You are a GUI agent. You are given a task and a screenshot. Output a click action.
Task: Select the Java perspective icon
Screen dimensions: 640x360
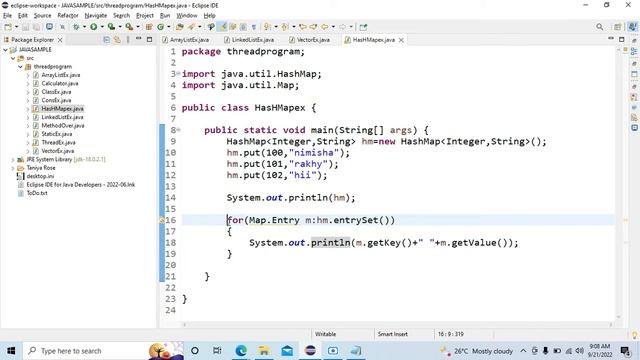click(x=632, y=27)
